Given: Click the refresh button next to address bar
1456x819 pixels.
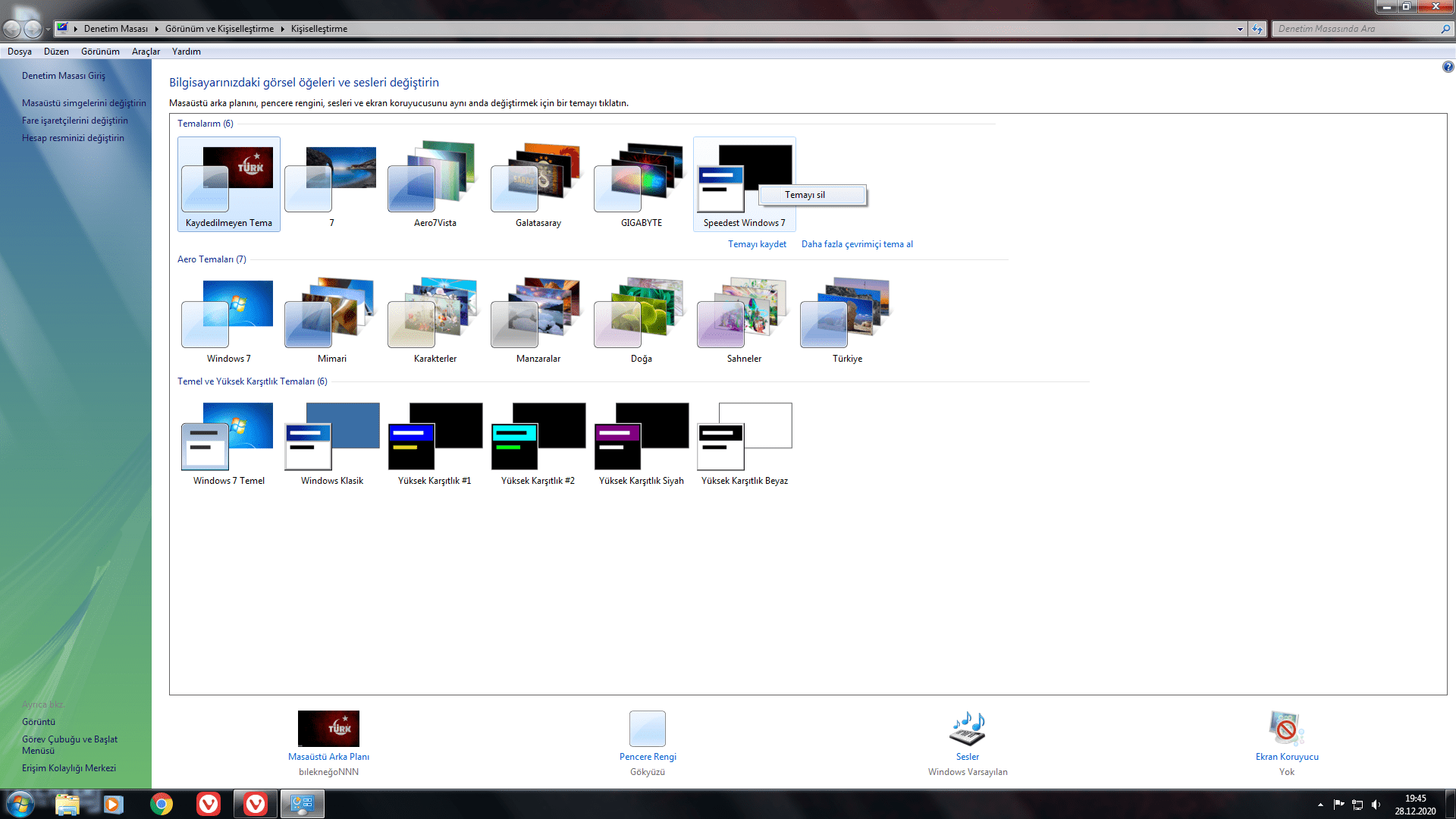Looking at the screenshot, I should pos(1257,29).
